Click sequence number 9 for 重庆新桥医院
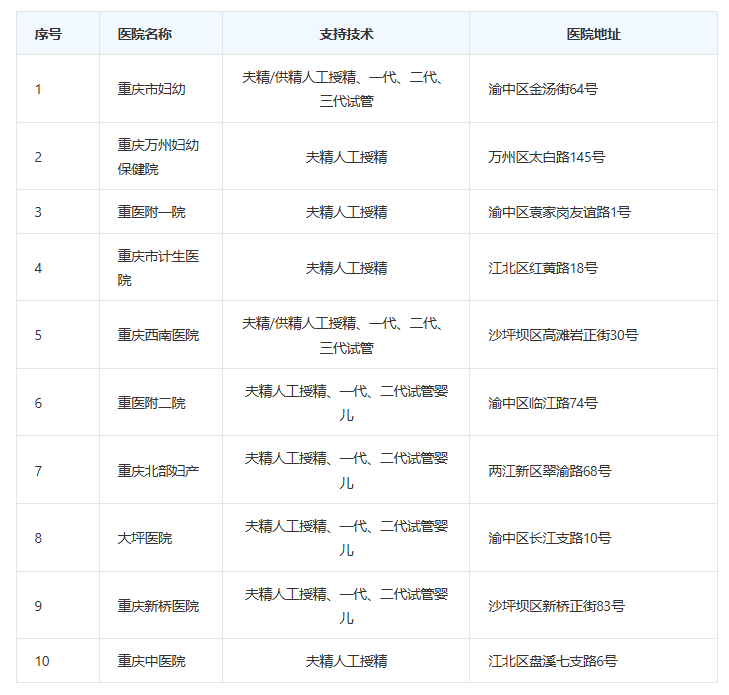 [x=38, y=606]
